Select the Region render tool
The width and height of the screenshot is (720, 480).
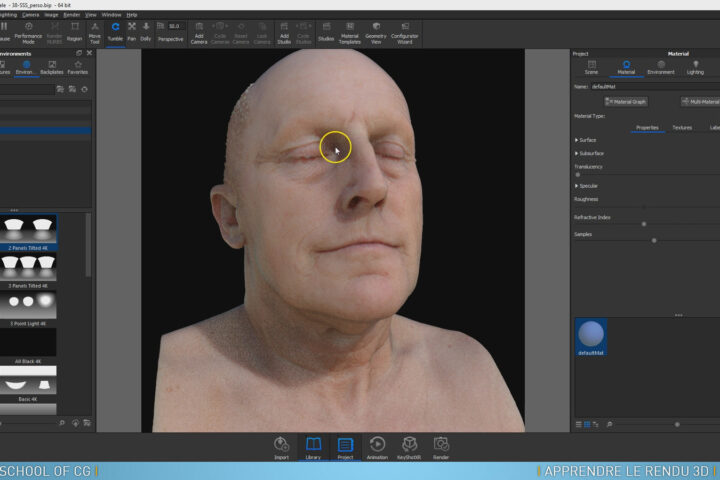point(74,32)
